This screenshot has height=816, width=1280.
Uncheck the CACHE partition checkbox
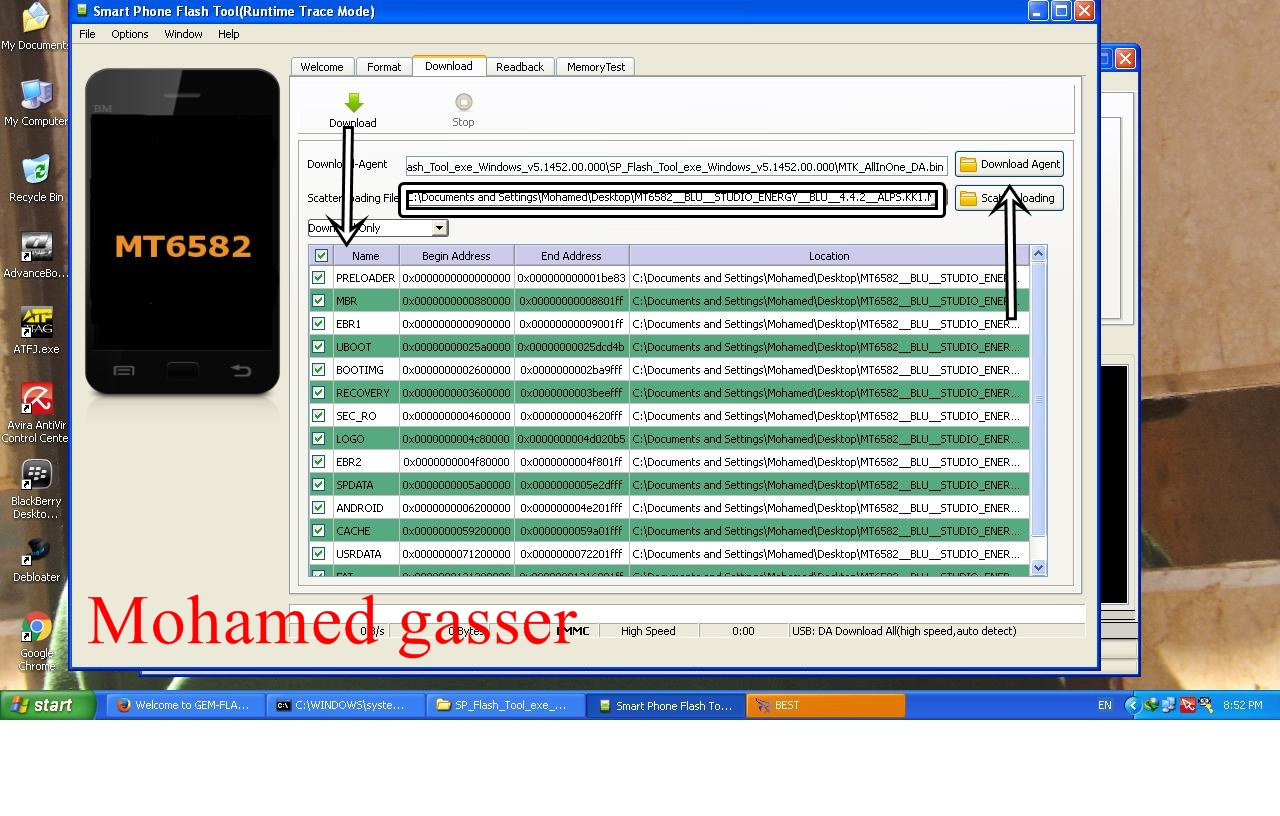coord(319,531)
